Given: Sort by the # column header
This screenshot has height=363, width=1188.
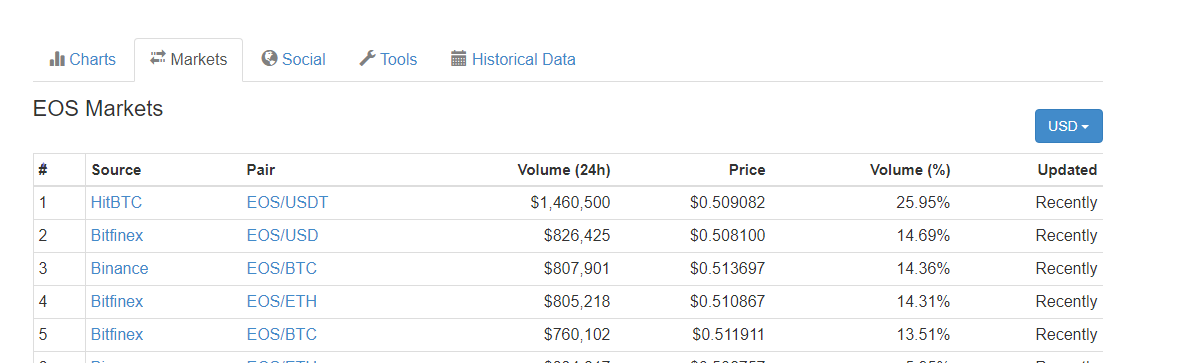Looking at the screenshot, I should point(43,170).
